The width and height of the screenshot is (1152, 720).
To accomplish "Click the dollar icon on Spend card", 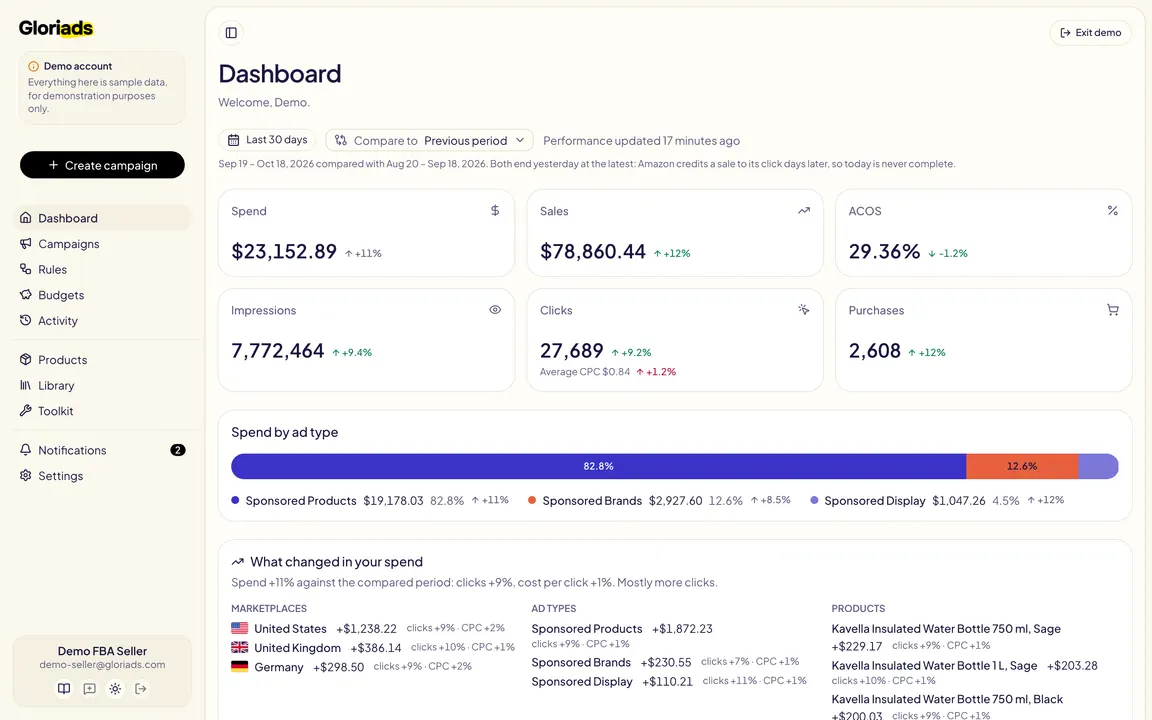I will (495, 211).
